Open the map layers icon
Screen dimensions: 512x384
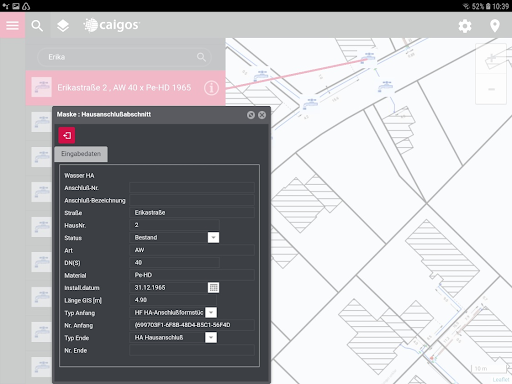pos(63,26)
